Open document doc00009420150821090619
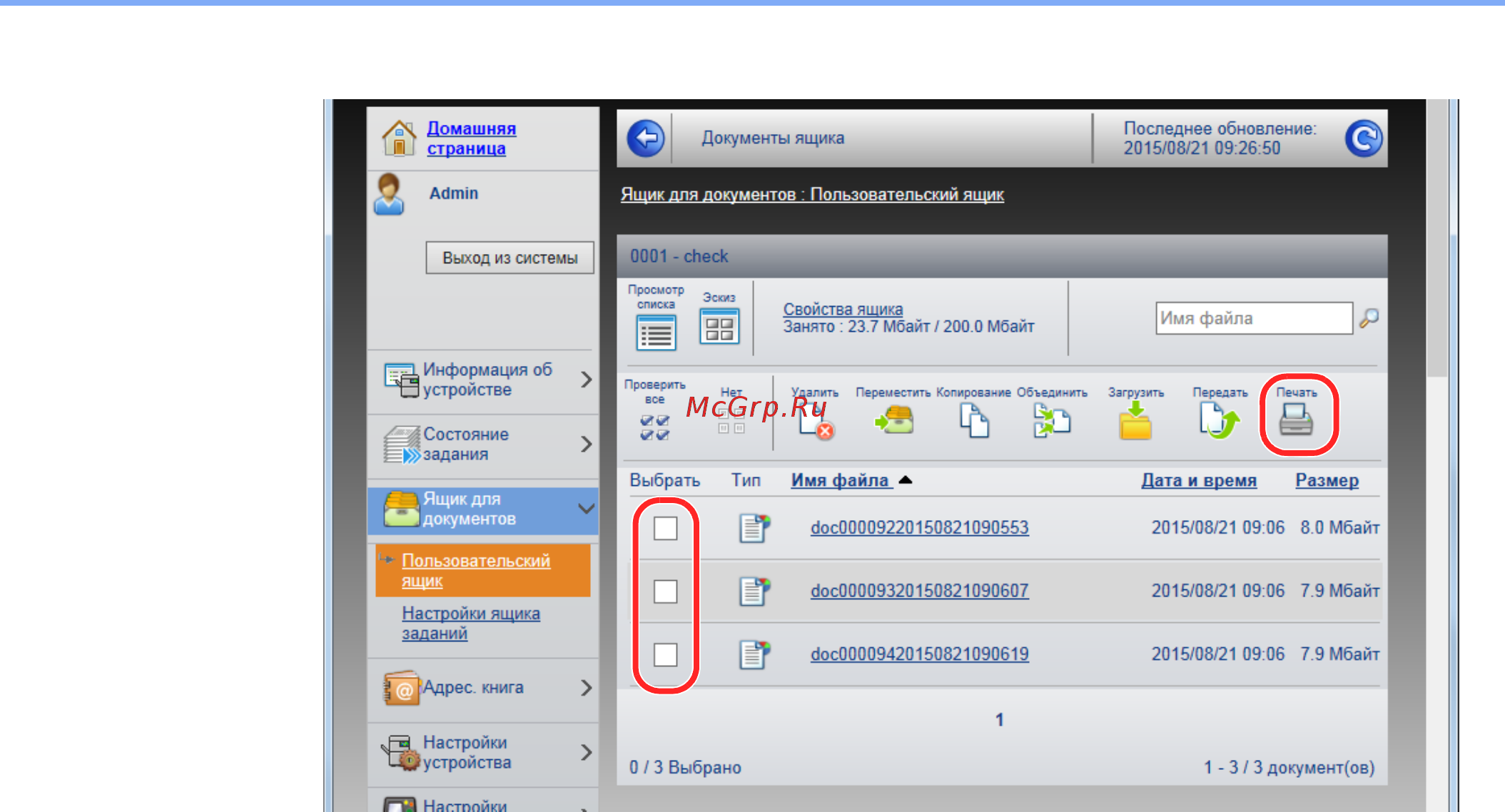Image resolution: width=1505 pixels, height=812 pixels. (919, 654)
